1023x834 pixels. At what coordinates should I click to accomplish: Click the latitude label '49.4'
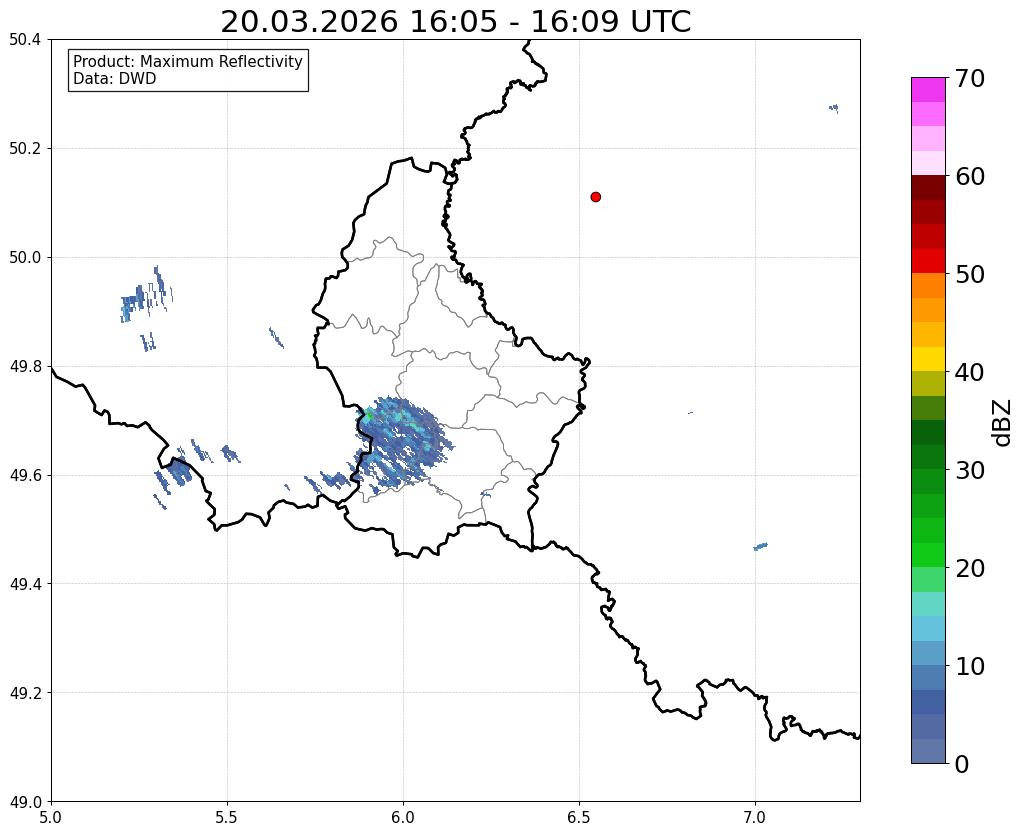(x=25, y=584)
